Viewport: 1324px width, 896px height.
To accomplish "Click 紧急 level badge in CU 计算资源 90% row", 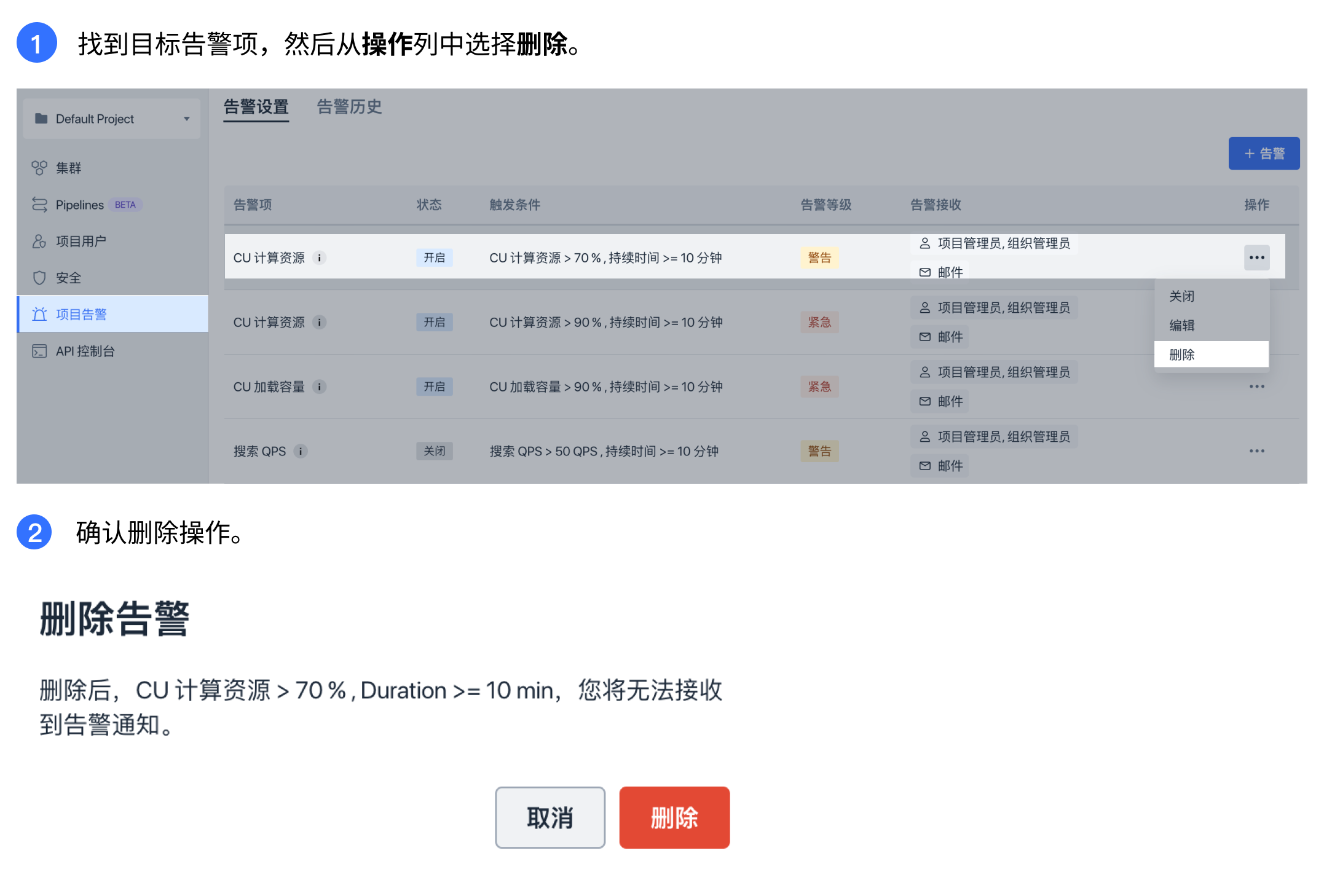I will pos(819,322).
